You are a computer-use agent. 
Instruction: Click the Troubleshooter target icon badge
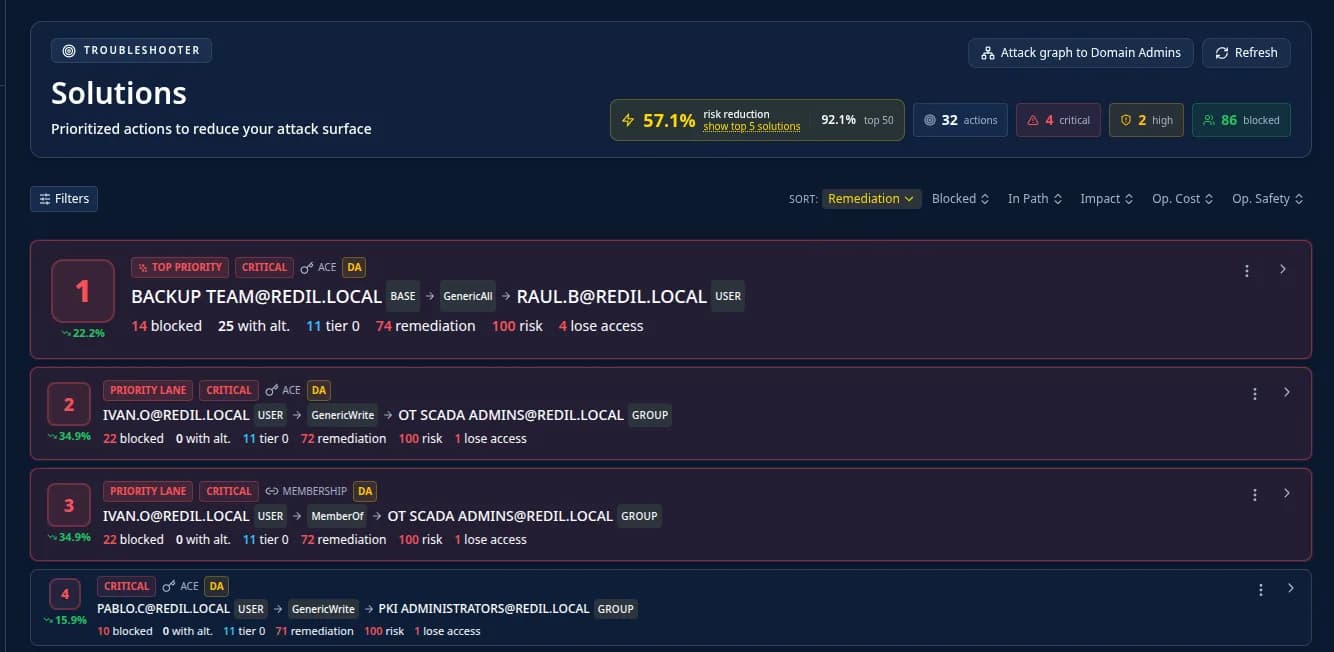point(69,50)
